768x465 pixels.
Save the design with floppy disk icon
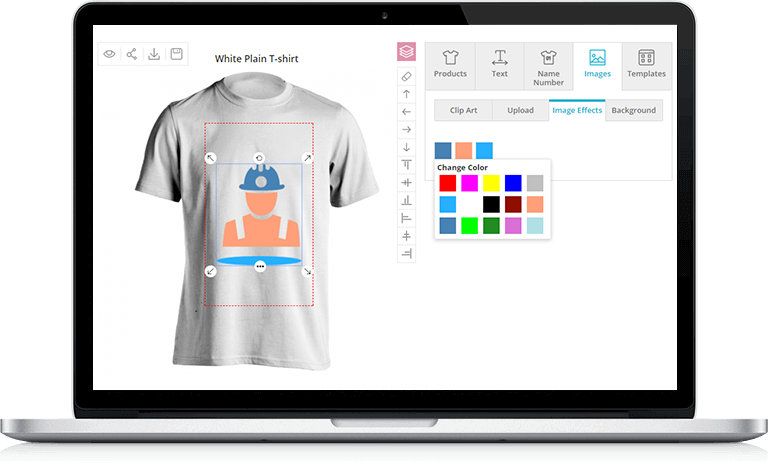(x=176, y=54)
